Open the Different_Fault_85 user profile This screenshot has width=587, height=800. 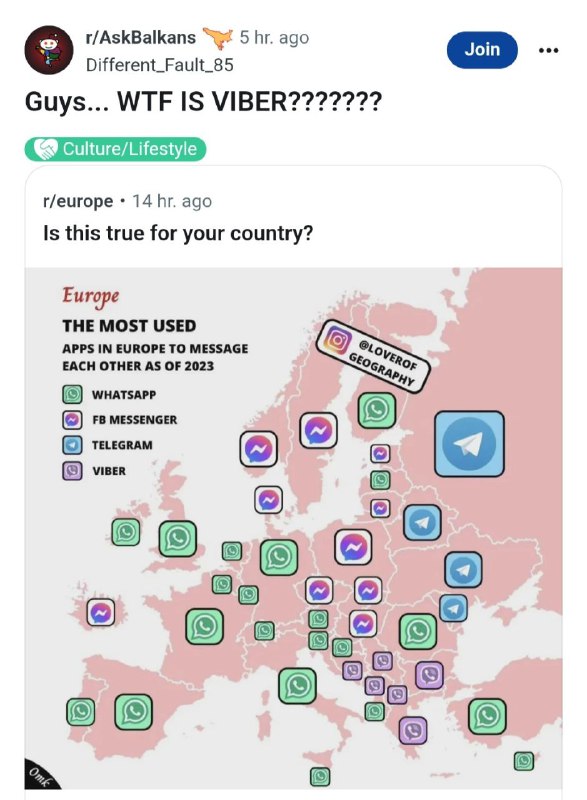160,65
